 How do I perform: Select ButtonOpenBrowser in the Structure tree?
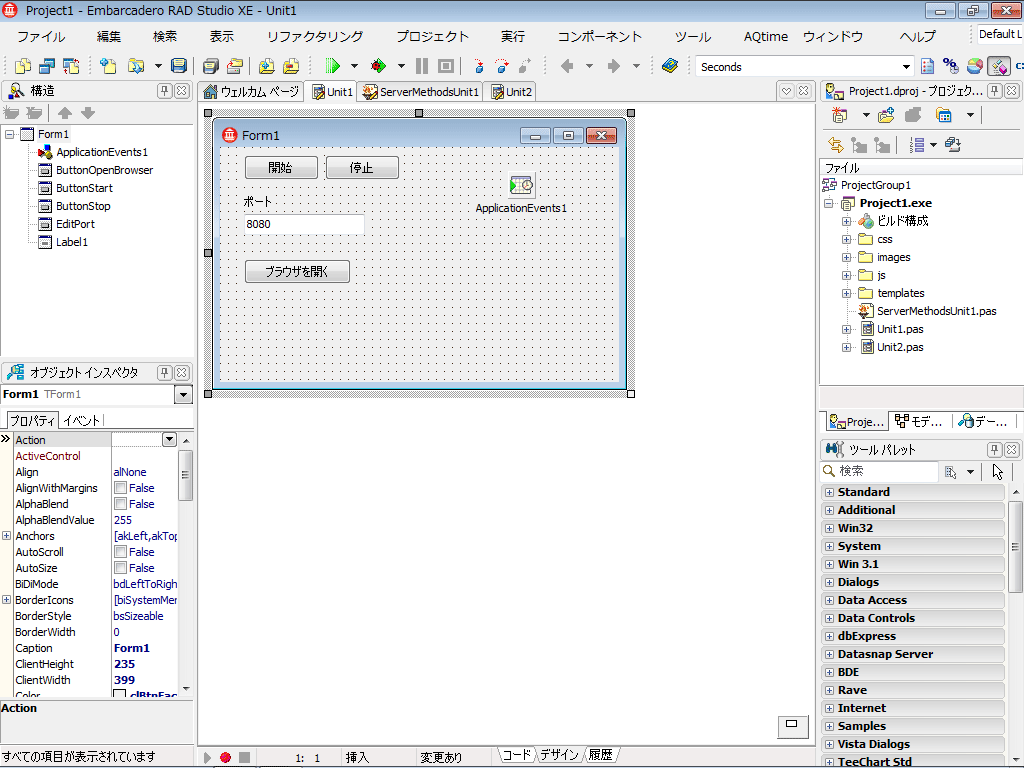click(104, 170)
